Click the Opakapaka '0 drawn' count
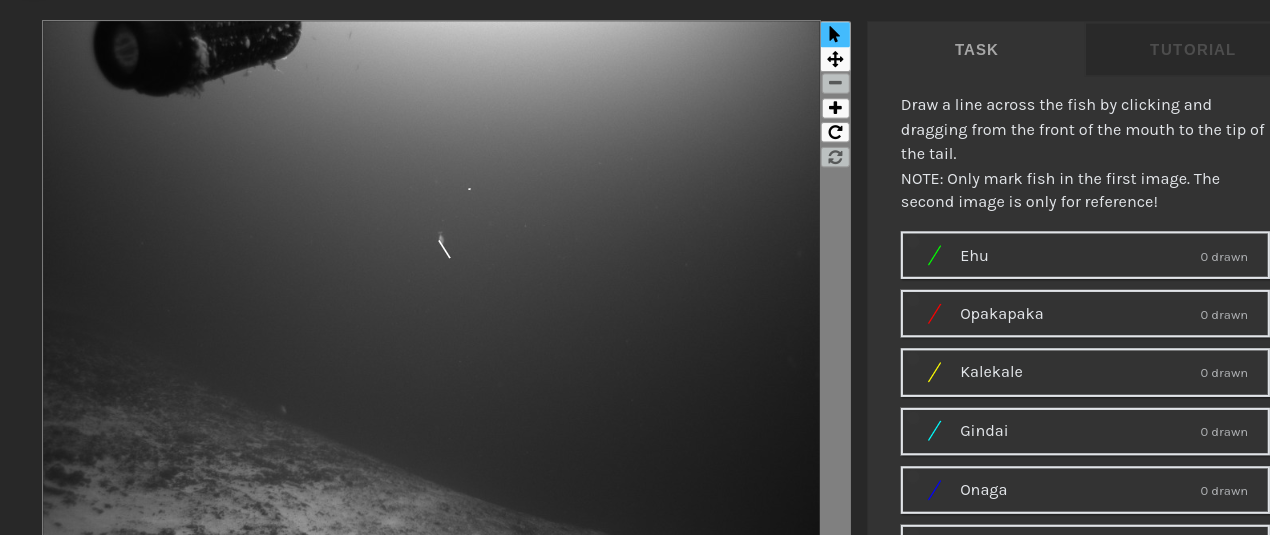Screen dimensions: 1270x535 [x=1224, y=315]
